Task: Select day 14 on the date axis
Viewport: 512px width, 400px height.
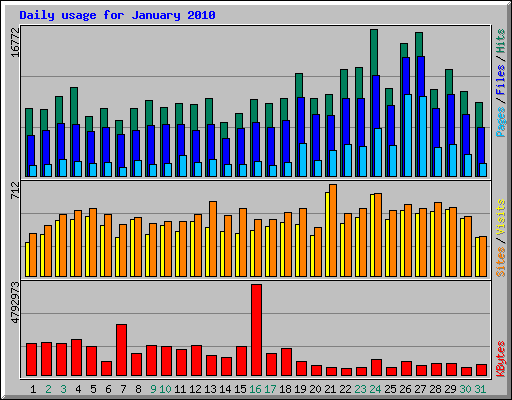Action: (x=225, y=389)
